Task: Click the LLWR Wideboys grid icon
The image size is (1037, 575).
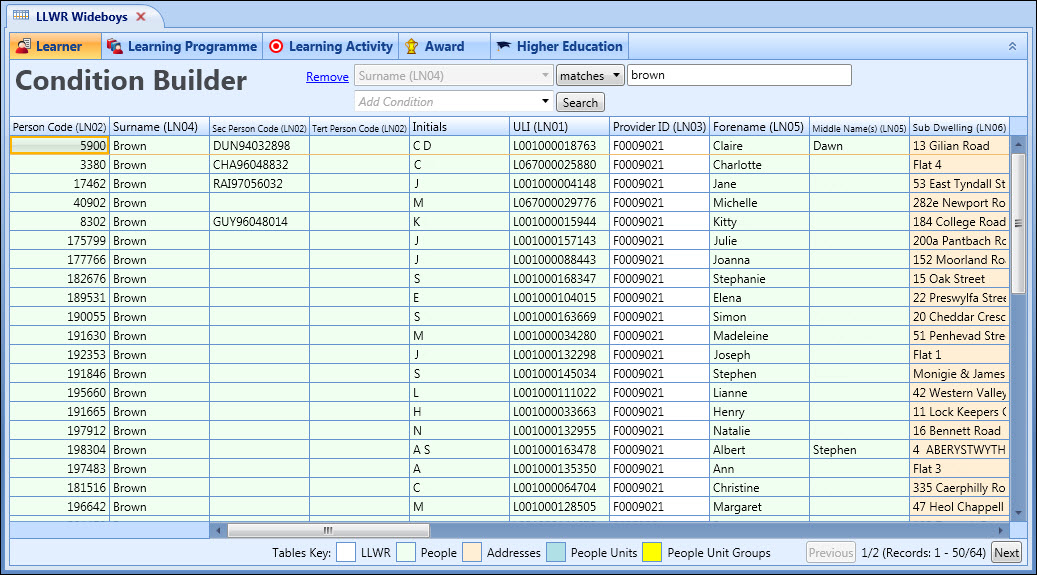Action: [20, 16]
